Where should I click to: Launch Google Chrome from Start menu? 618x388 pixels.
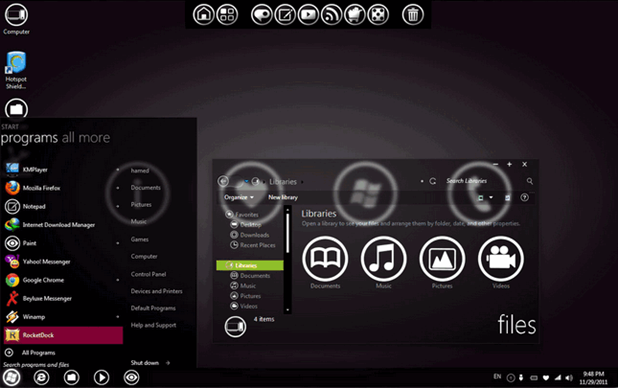point(63,280)
